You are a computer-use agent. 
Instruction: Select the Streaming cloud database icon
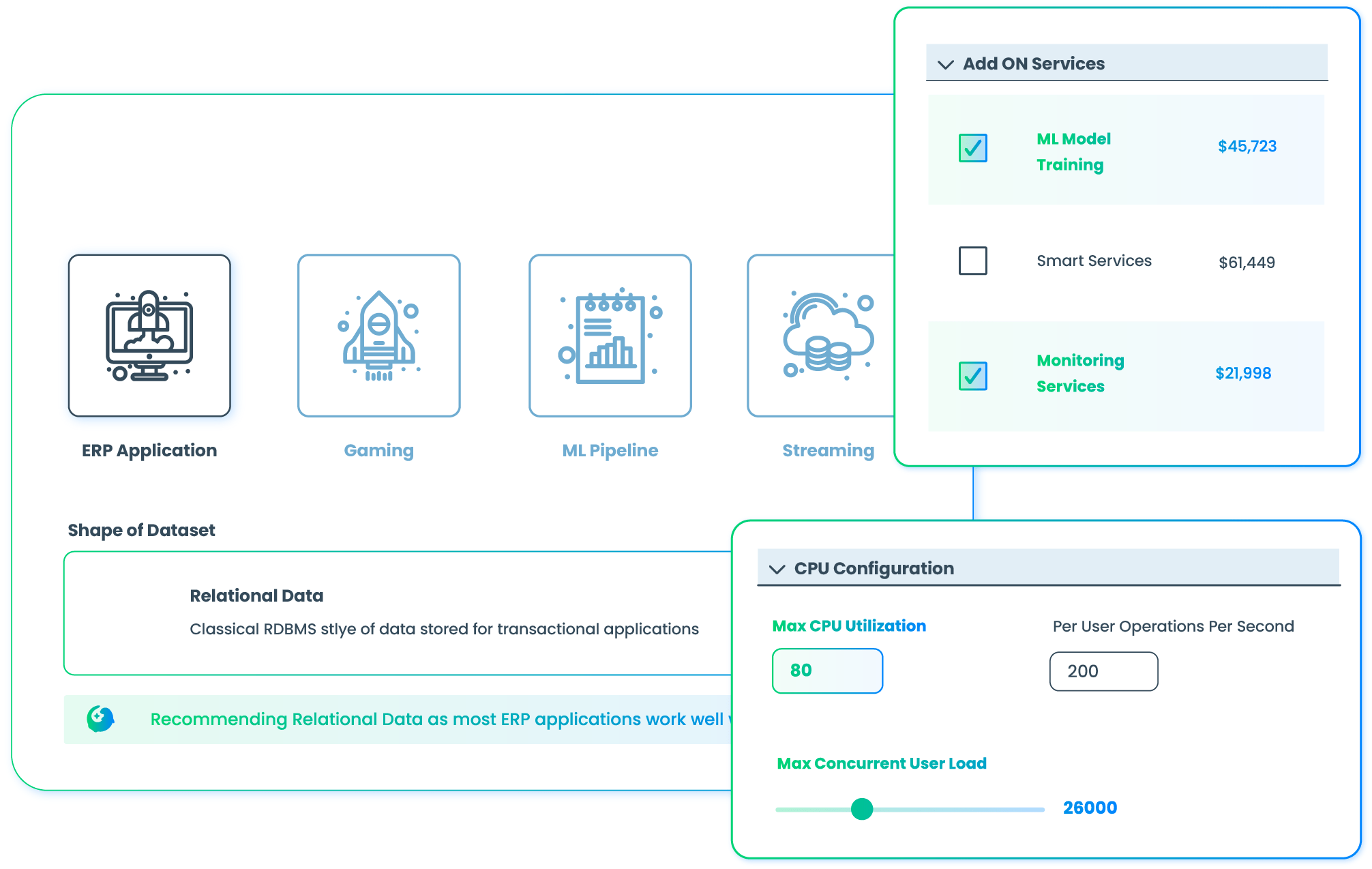click(827, 336)
